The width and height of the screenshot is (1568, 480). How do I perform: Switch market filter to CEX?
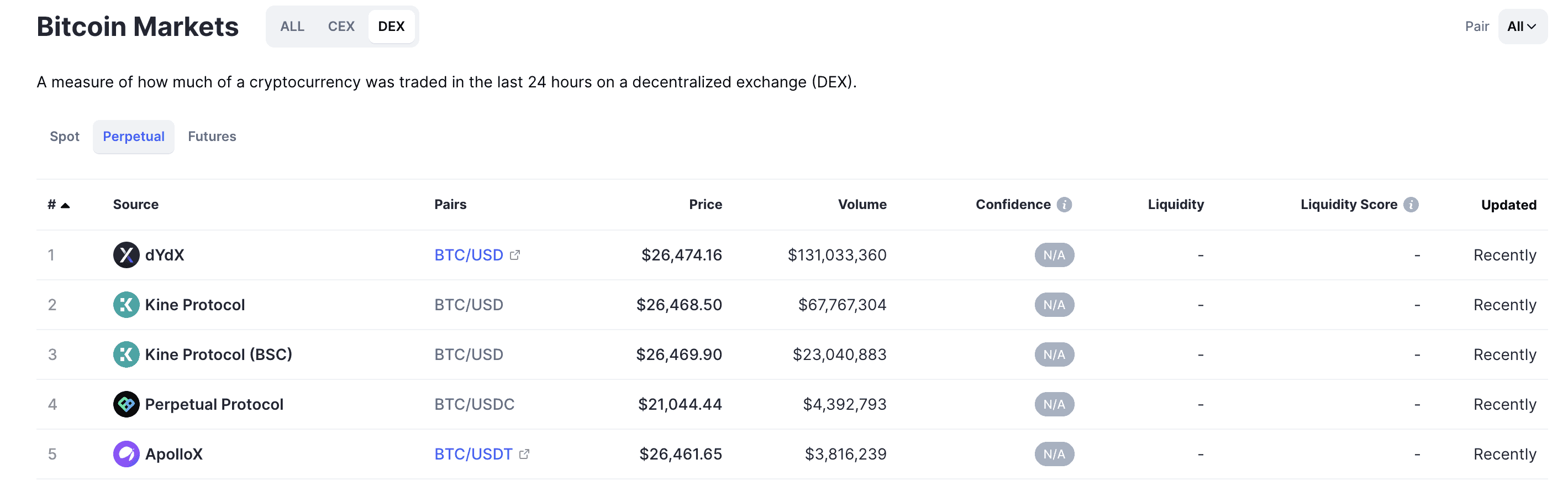pyautogui.click(x=341, y=26)
